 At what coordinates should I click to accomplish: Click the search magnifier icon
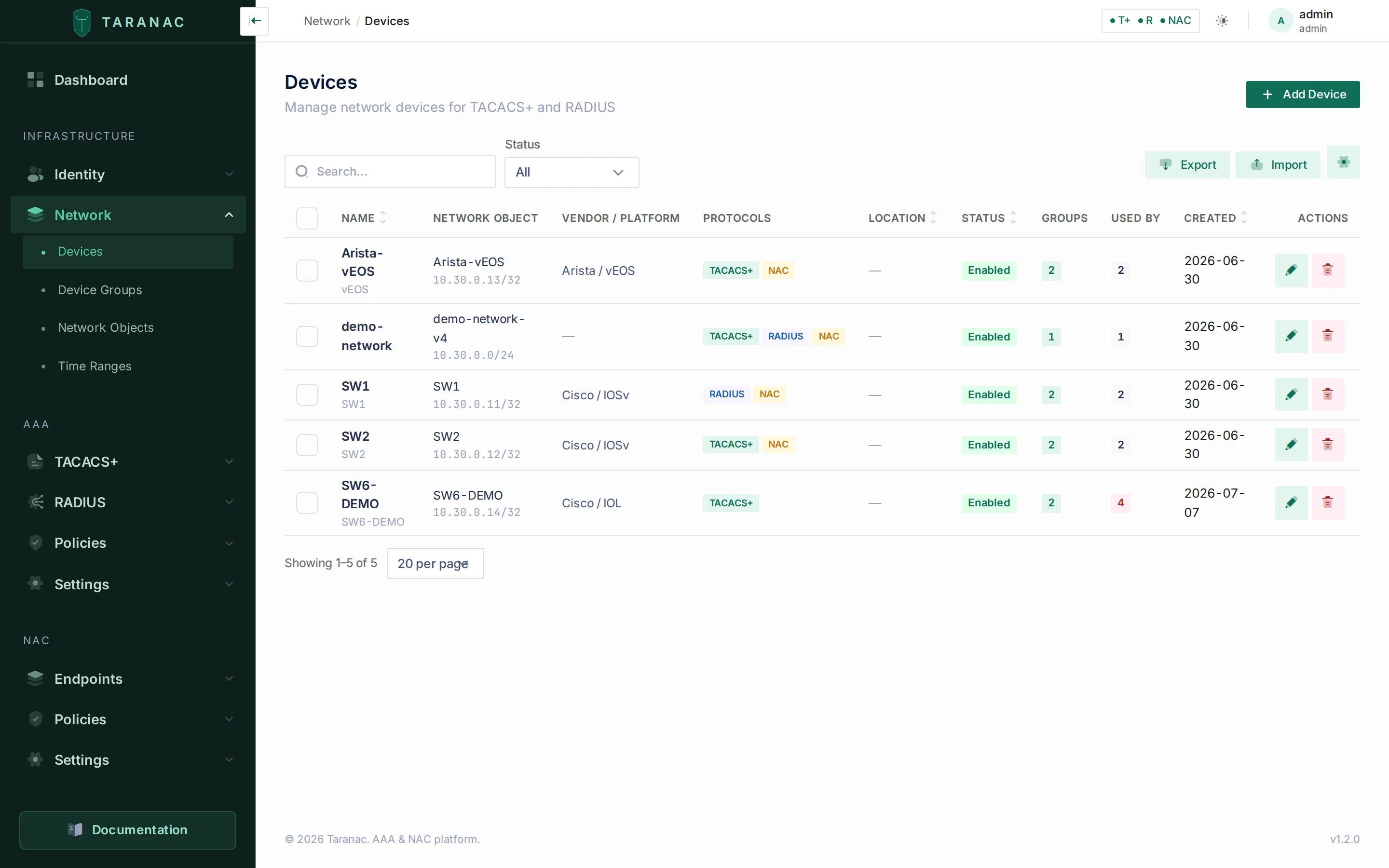click(302, 172)
